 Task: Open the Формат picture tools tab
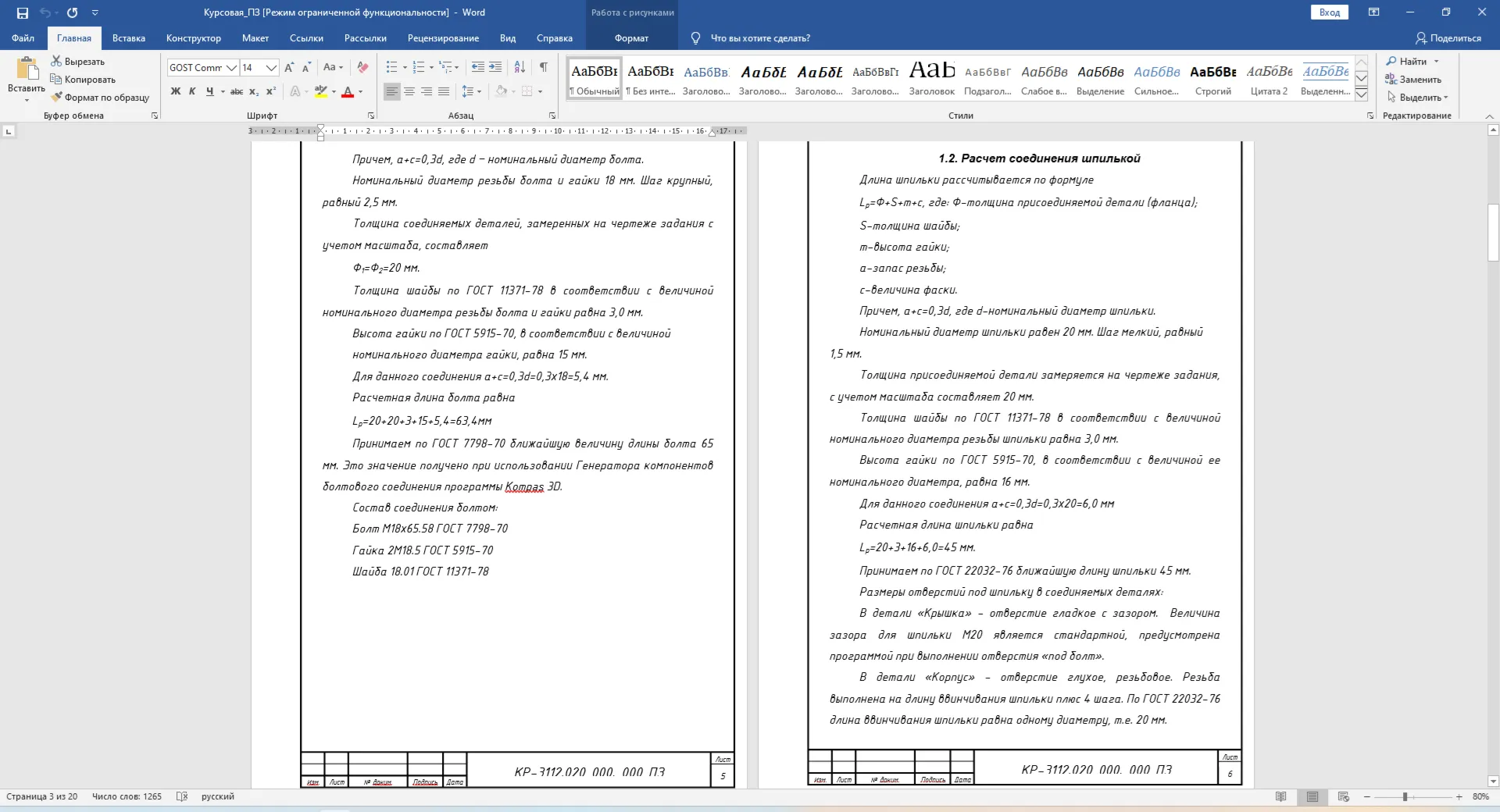631,38
